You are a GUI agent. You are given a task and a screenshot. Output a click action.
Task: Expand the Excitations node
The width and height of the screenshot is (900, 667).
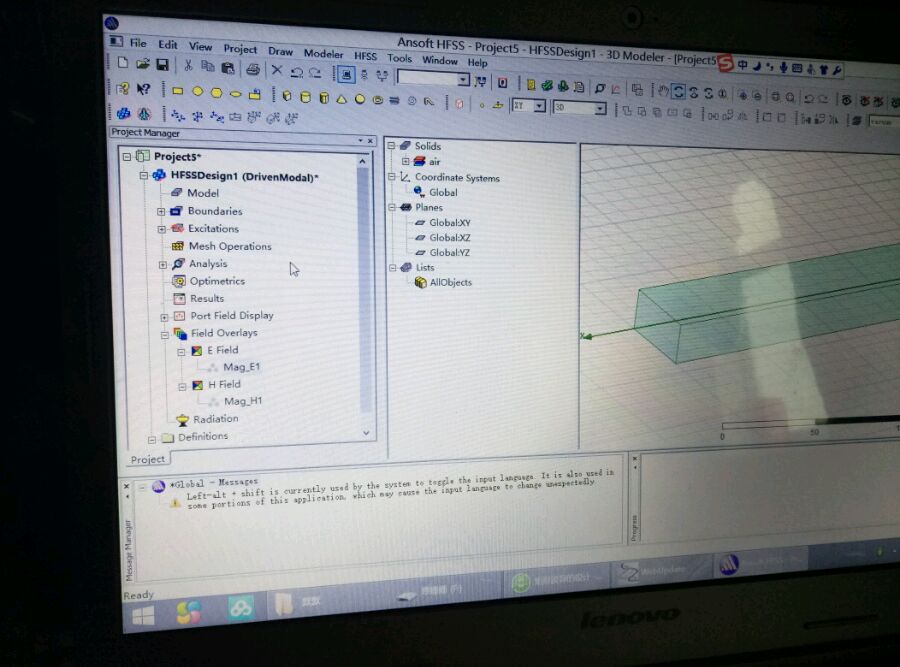point(162,229)
